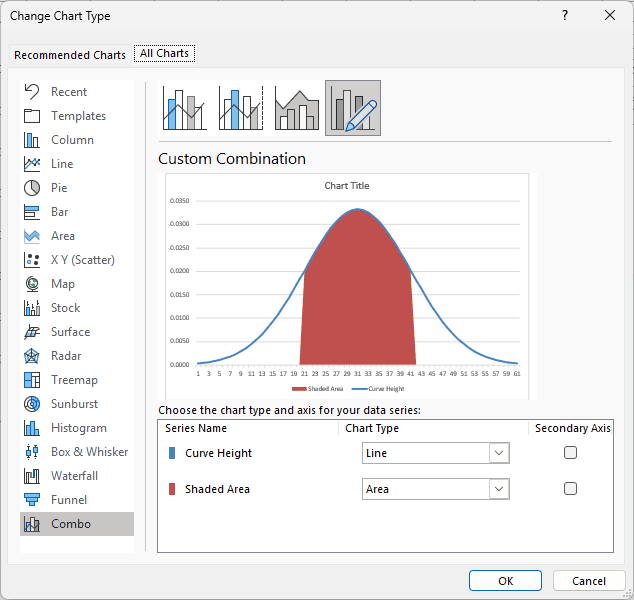Click the Shaded Area series name
Viewport: 634px width, 600px height.
coord(217,489)
